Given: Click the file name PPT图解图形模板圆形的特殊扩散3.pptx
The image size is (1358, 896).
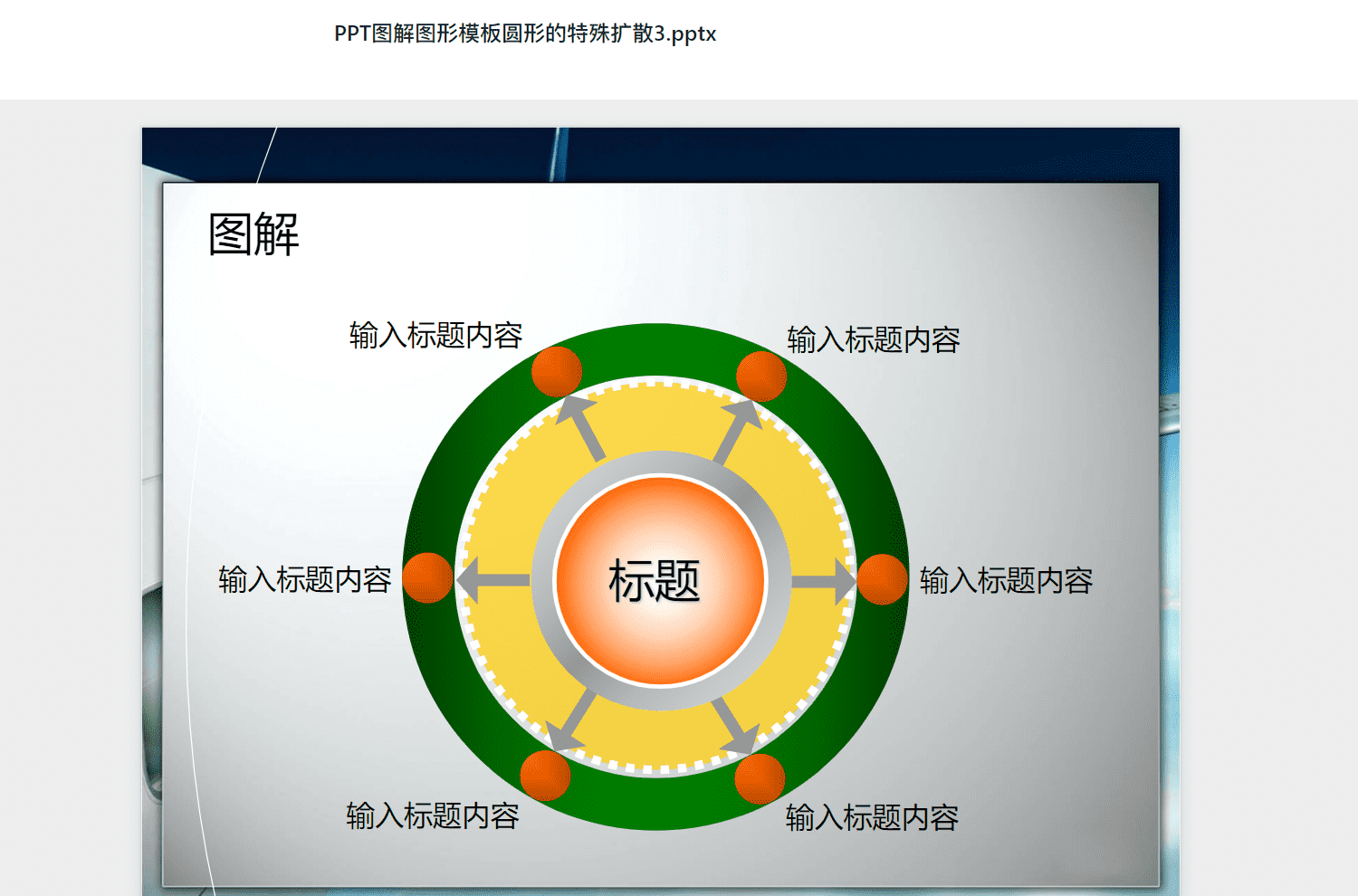Looking at the screenshot, I should [525, 33].
